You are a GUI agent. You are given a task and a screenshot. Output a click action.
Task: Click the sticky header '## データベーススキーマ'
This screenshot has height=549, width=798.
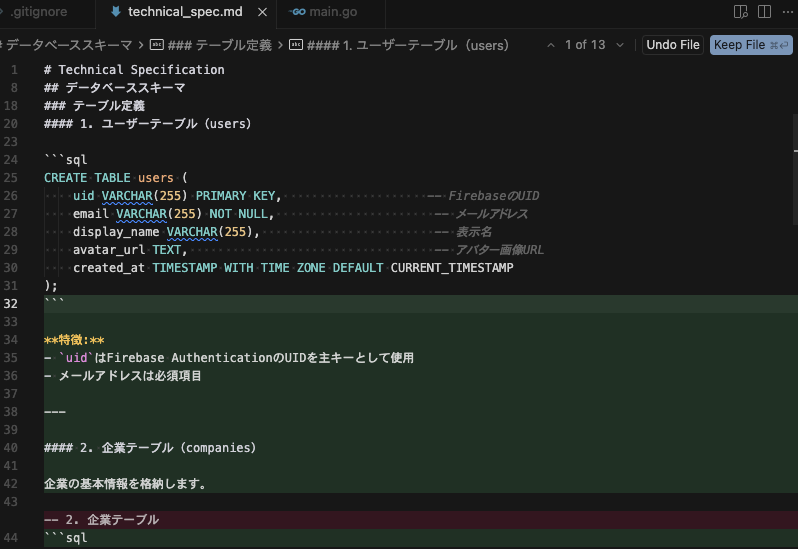(x=115, y=88)
